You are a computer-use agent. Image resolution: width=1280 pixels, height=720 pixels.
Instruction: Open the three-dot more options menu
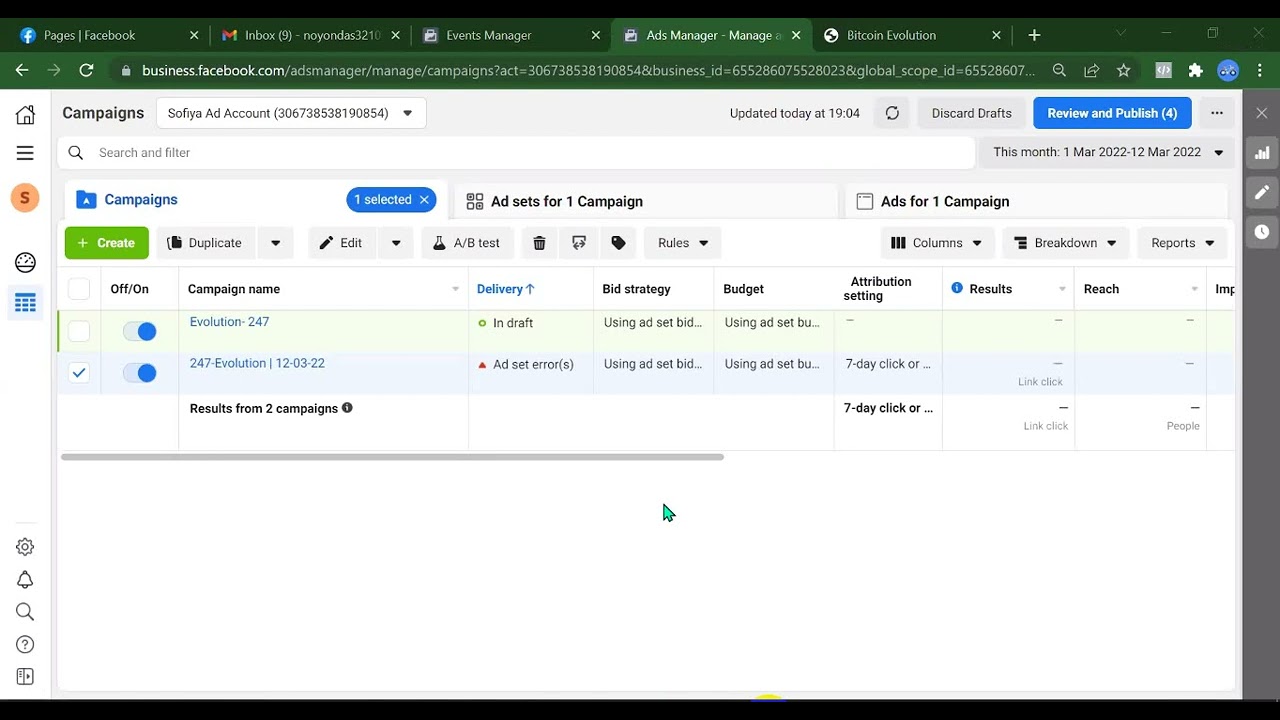(x=1216, y=113)
